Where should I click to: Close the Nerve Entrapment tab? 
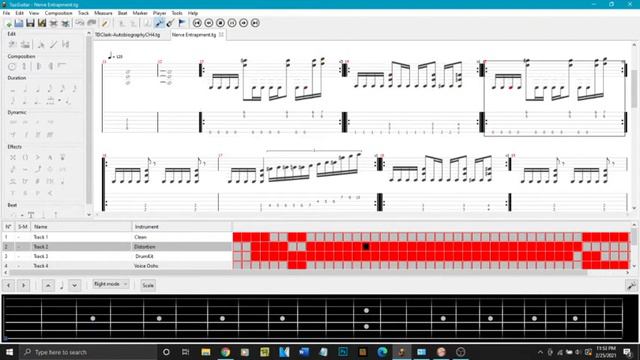pos(221,35)
